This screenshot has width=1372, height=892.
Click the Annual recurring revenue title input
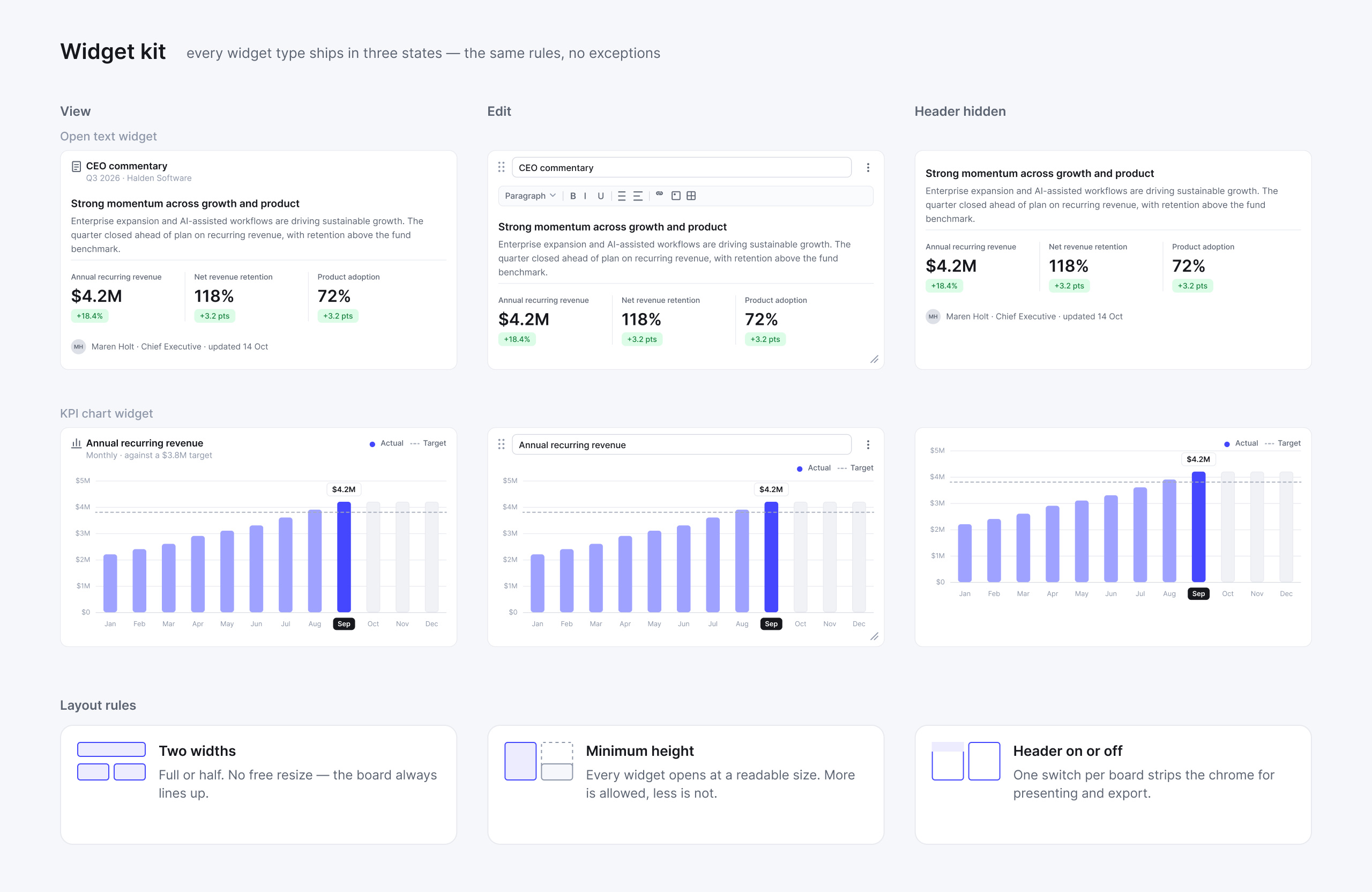(681, 445)
